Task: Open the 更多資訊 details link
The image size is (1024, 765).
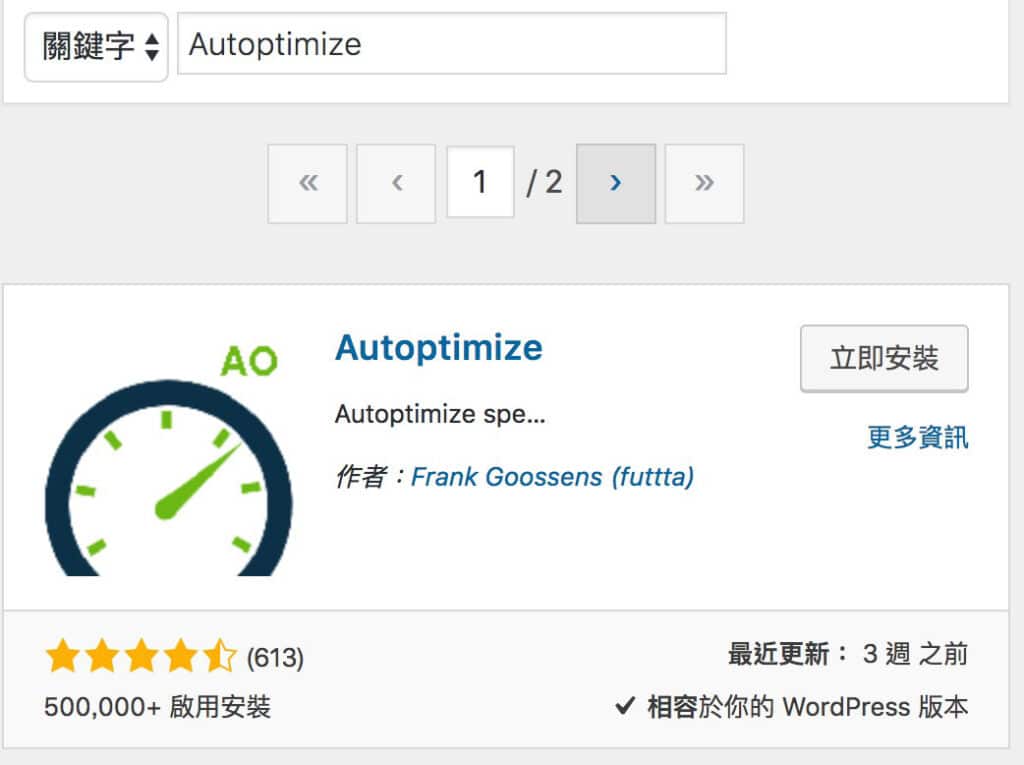Action: [917, 438]
